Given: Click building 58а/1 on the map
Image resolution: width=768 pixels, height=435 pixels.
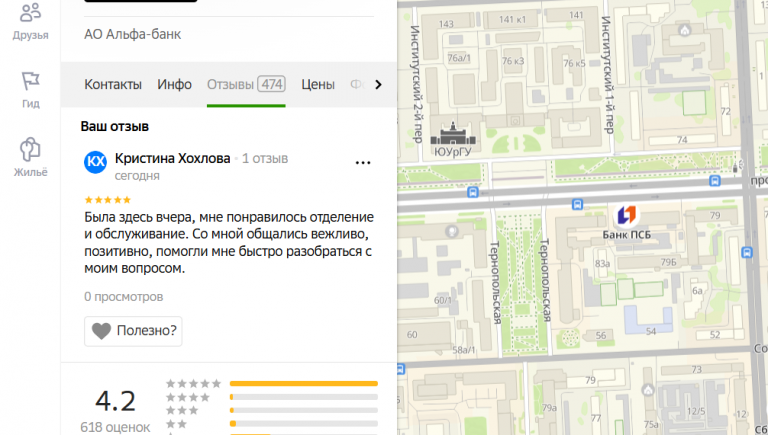Looking at the screenshot, I should [x=463, y=350].
